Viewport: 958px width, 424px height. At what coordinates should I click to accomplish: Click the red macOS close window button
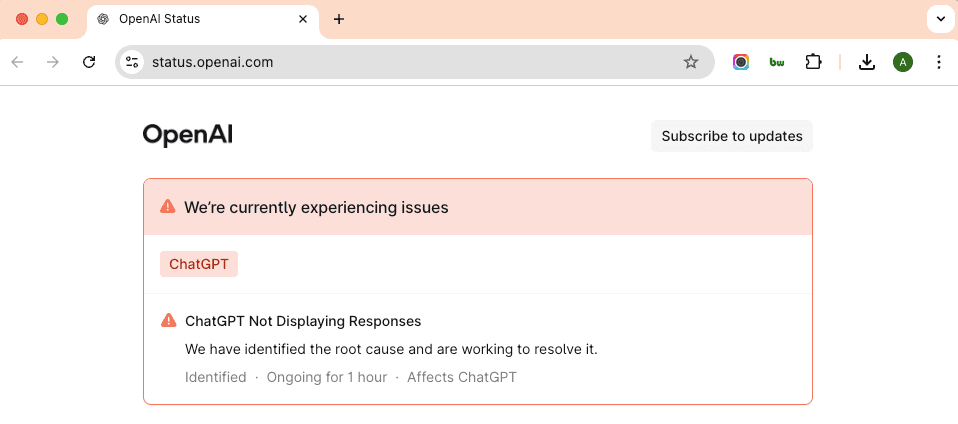click(x=22, y=19)
